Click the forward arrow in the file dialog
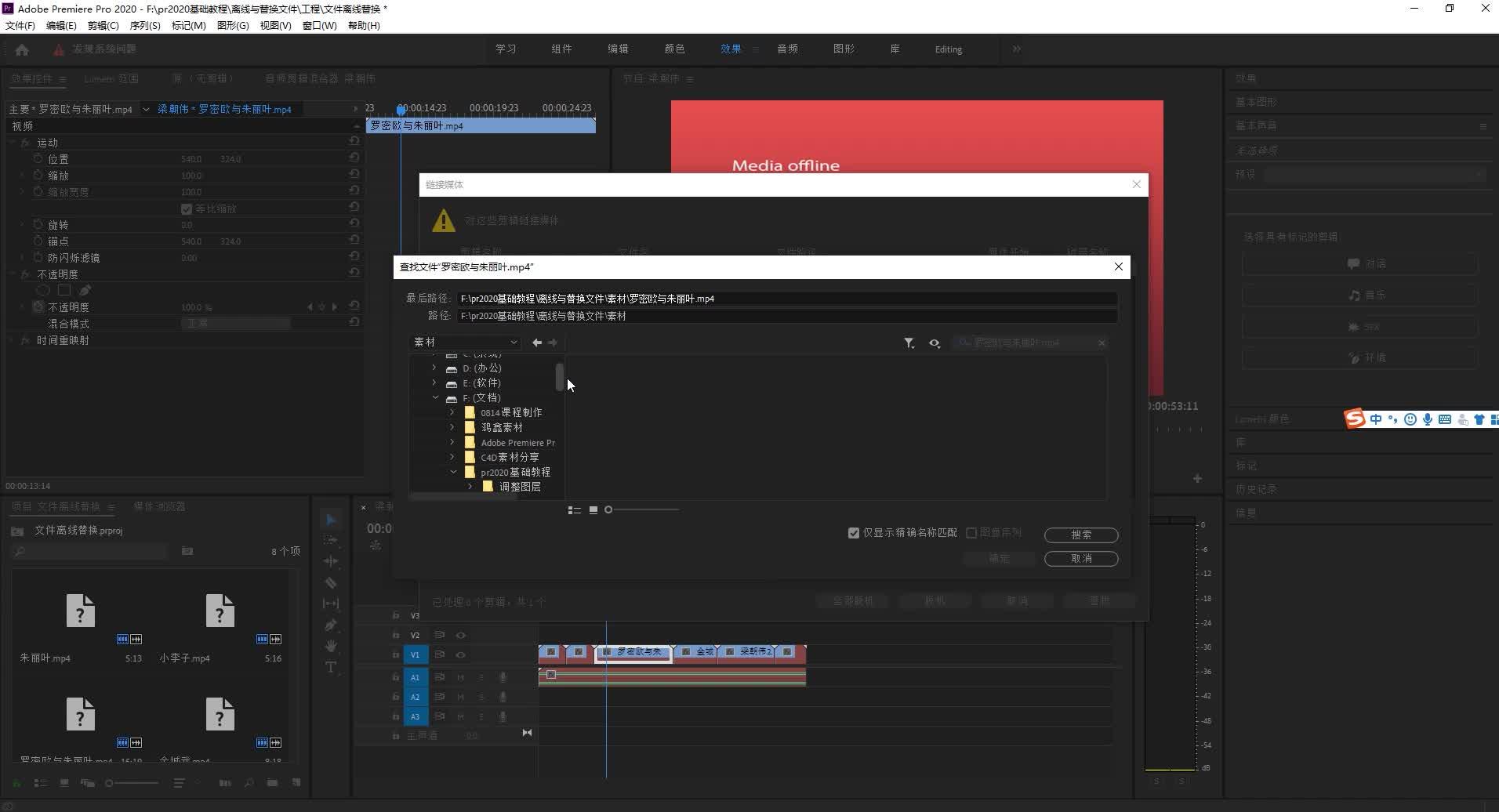Viewport: 1499px width, 812px height. pos(553,343)
